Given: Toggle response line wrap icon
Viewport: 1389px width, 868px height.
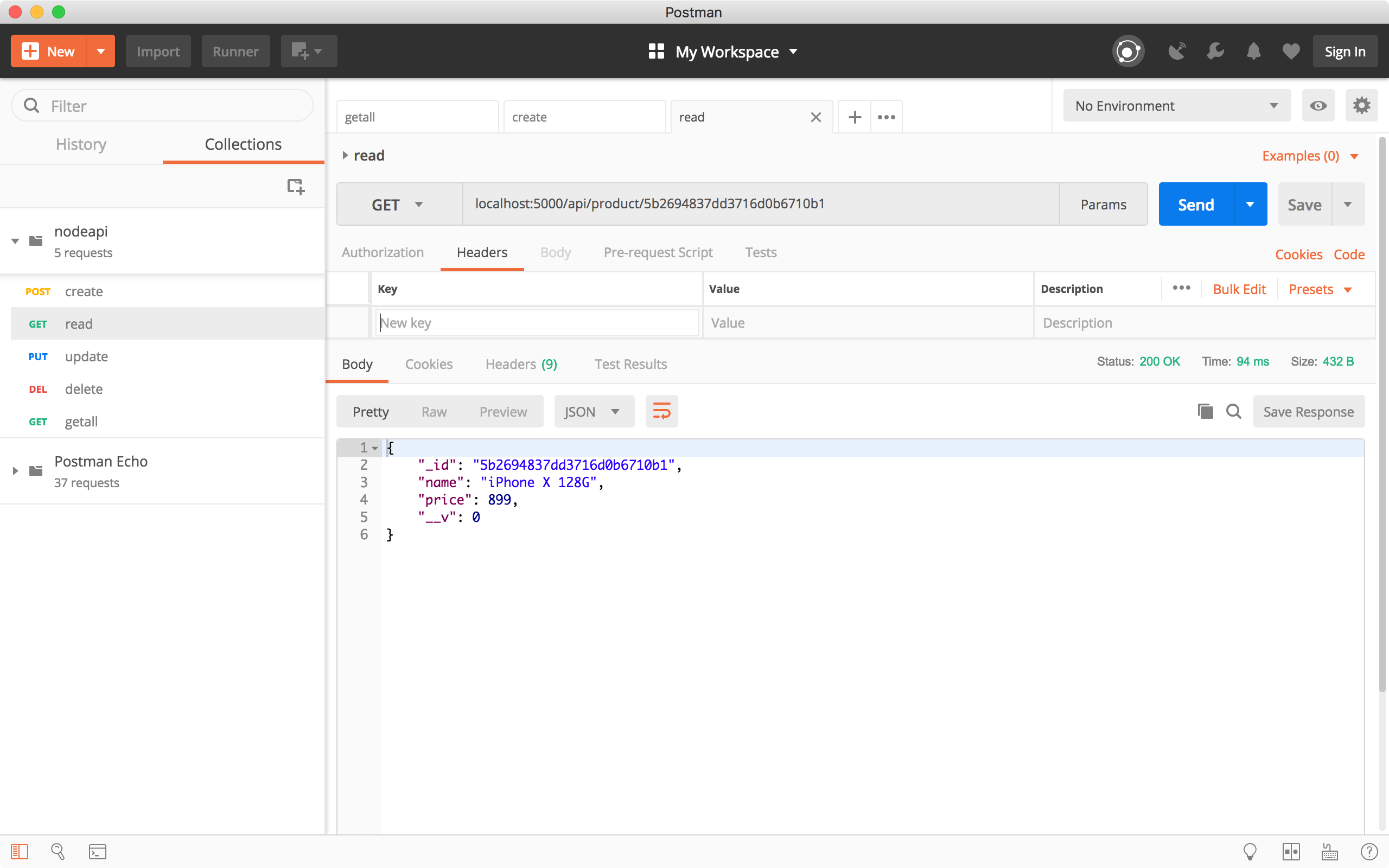Looking at the screenshot, I should coord(661,412).
